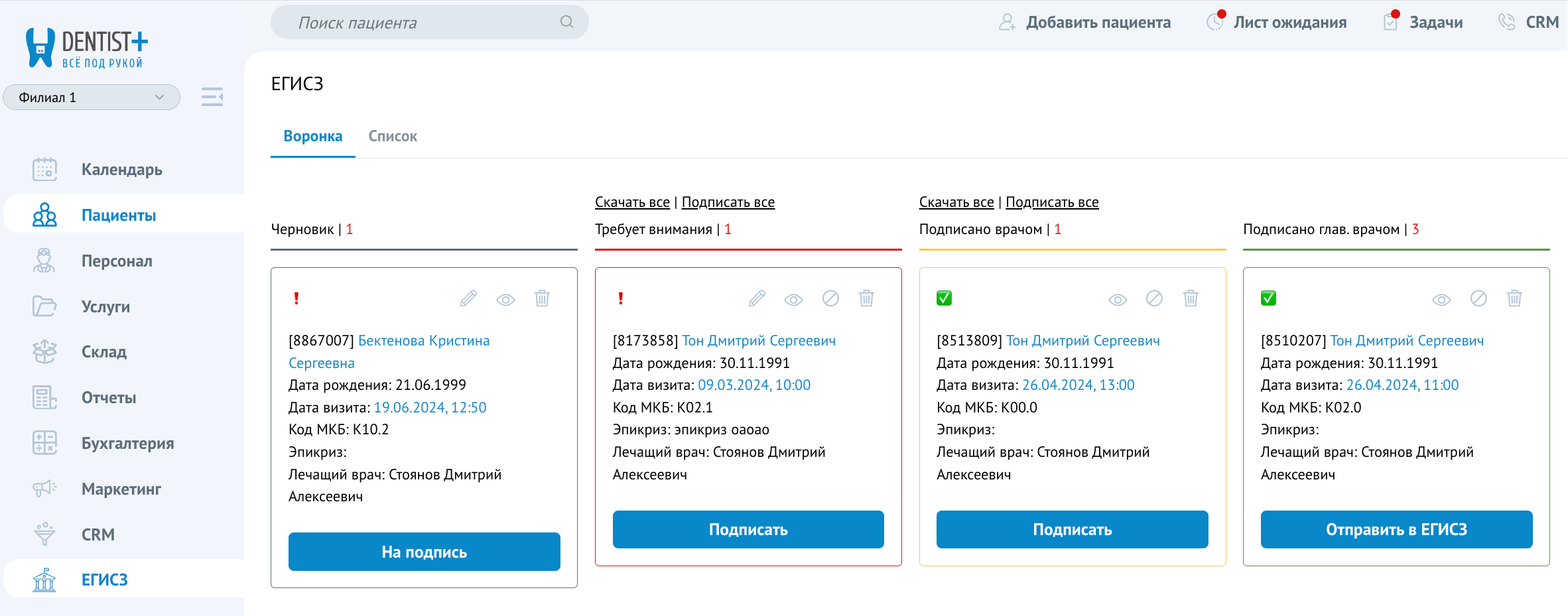1568x616 pixels.
Task: Open the ЕГИСЗ sidebar section
Action: [122, 580]
